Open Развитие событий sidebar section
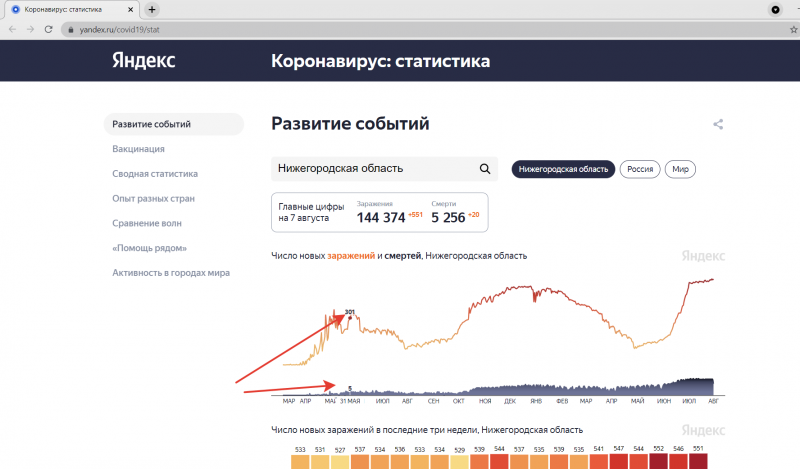This screenshot has width=800, height=469. click(x=174, y=124)
